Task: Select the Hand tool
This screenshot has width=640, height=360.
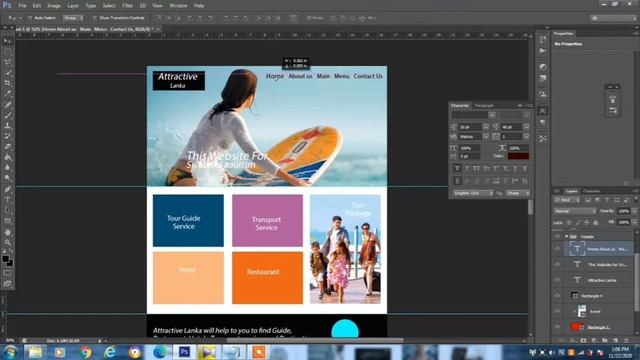Action: coord(7,232)
